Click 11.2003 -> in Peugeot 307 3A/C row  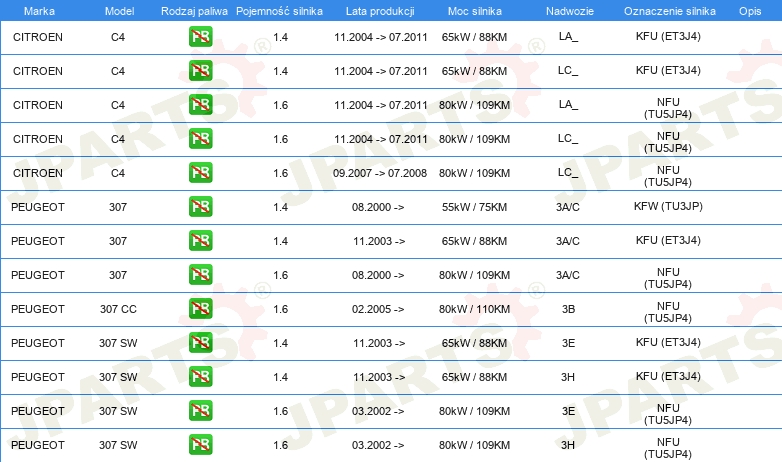click(x=379, y=241)
